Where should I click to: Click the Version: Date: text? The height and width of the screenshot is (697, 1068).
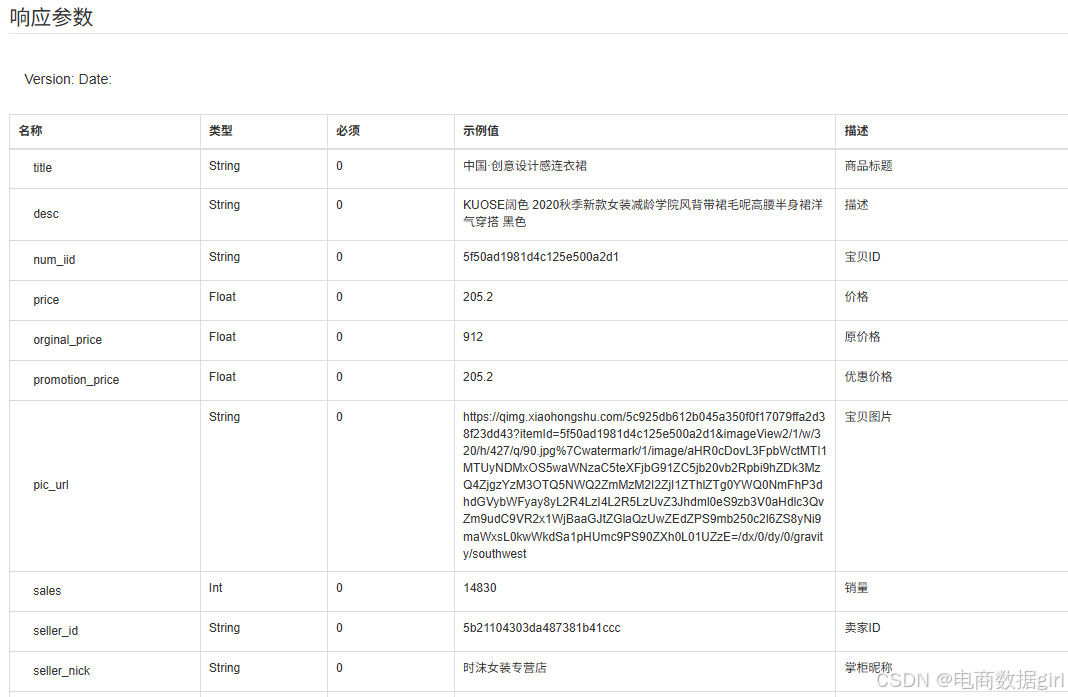click(68, 79)
